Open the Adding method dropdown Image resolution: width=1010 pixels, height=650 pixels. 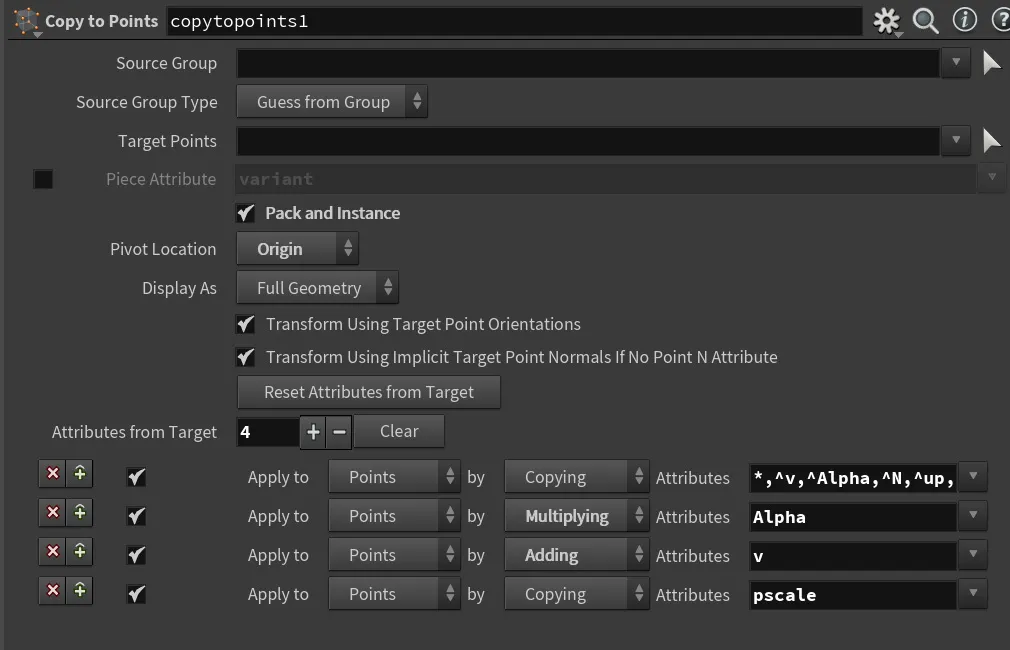(576, 555)
